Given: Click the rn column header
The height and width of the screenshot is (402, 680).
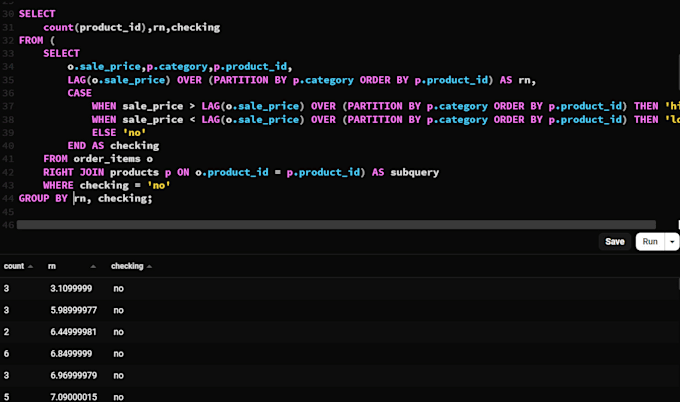Looking at the screenshot, I should tap(52, 266).
